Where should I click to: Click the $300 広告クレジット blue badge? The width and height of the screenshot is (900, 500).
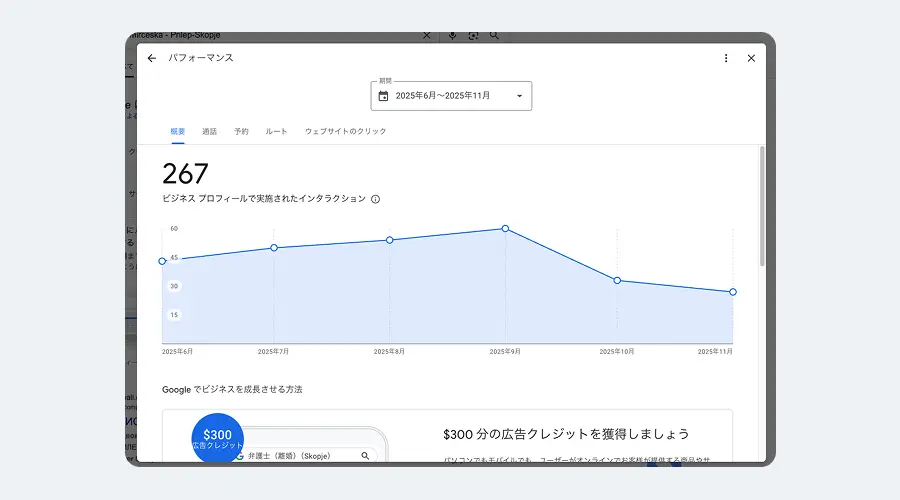tap(217, 438)
